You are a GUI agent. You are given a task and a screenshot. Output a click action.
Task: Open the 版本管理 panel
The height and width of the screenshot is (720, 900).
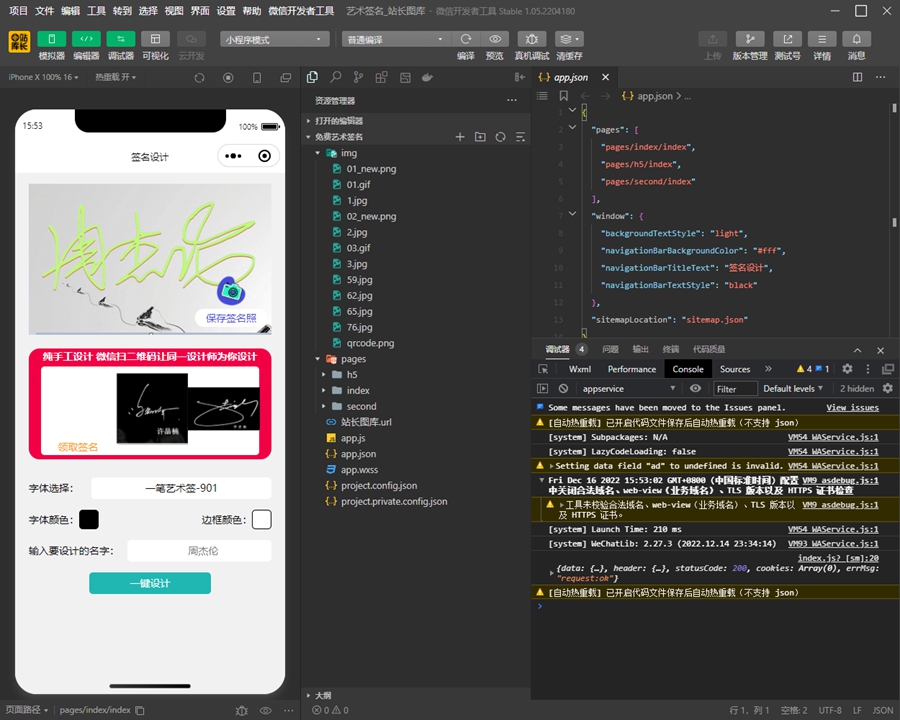(749, 39)
